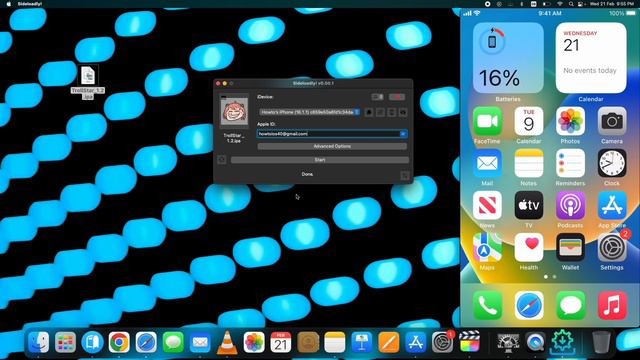The width and height of the screenshot is (640, 360).
Task: Click the Start button in Sideloadly
Action: tap(320, 160)
